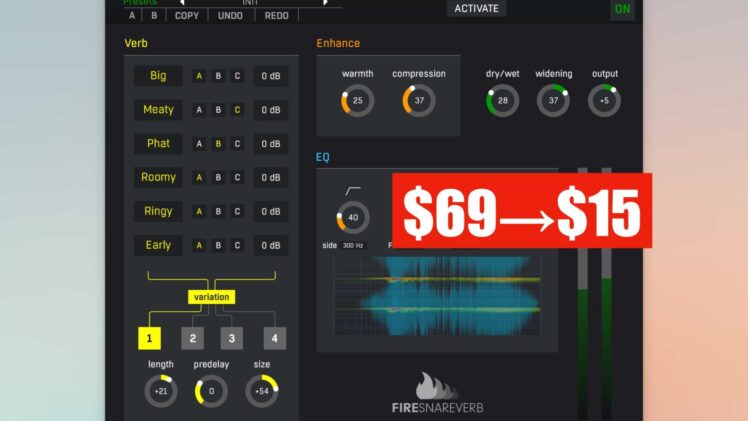Select type C for Meaty
748x421 pixels.
(237, 110)
